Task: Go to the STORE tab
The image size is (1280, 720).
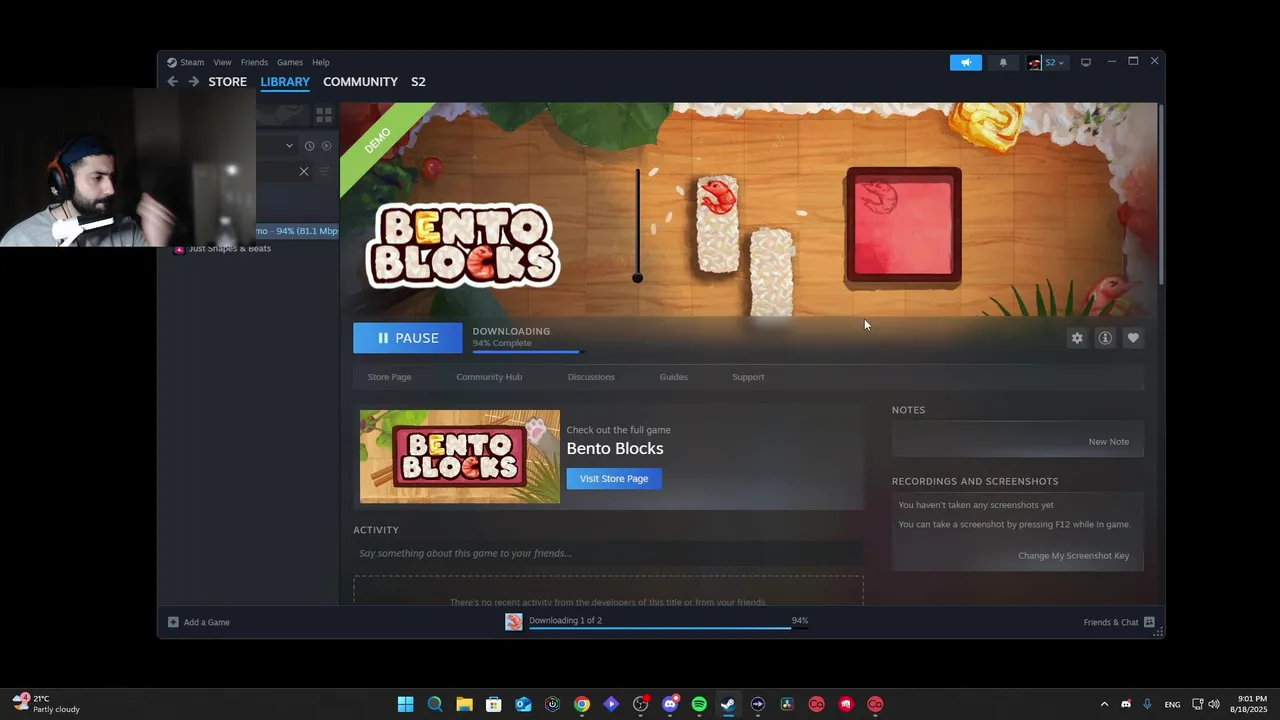Action: 227,82
